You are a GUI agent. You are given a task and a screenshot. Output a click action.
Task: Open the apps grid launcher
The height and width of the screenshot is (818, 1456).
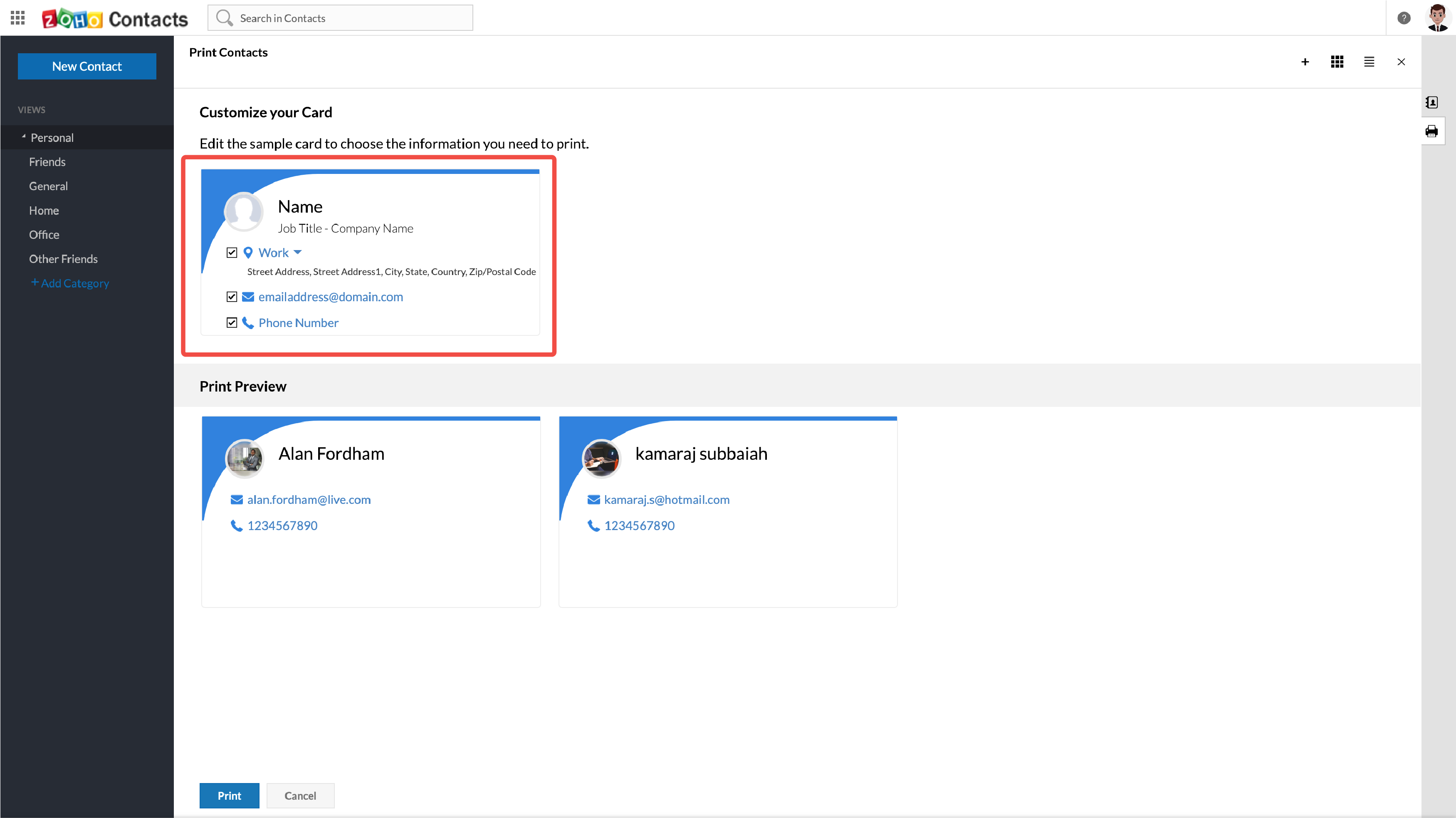coord(17,18)
